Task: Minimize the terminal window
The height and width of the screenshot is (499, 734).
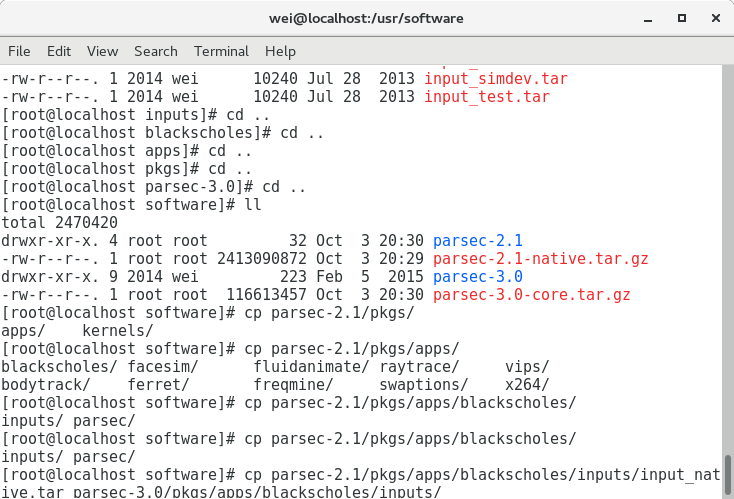Action: point(648,19)
